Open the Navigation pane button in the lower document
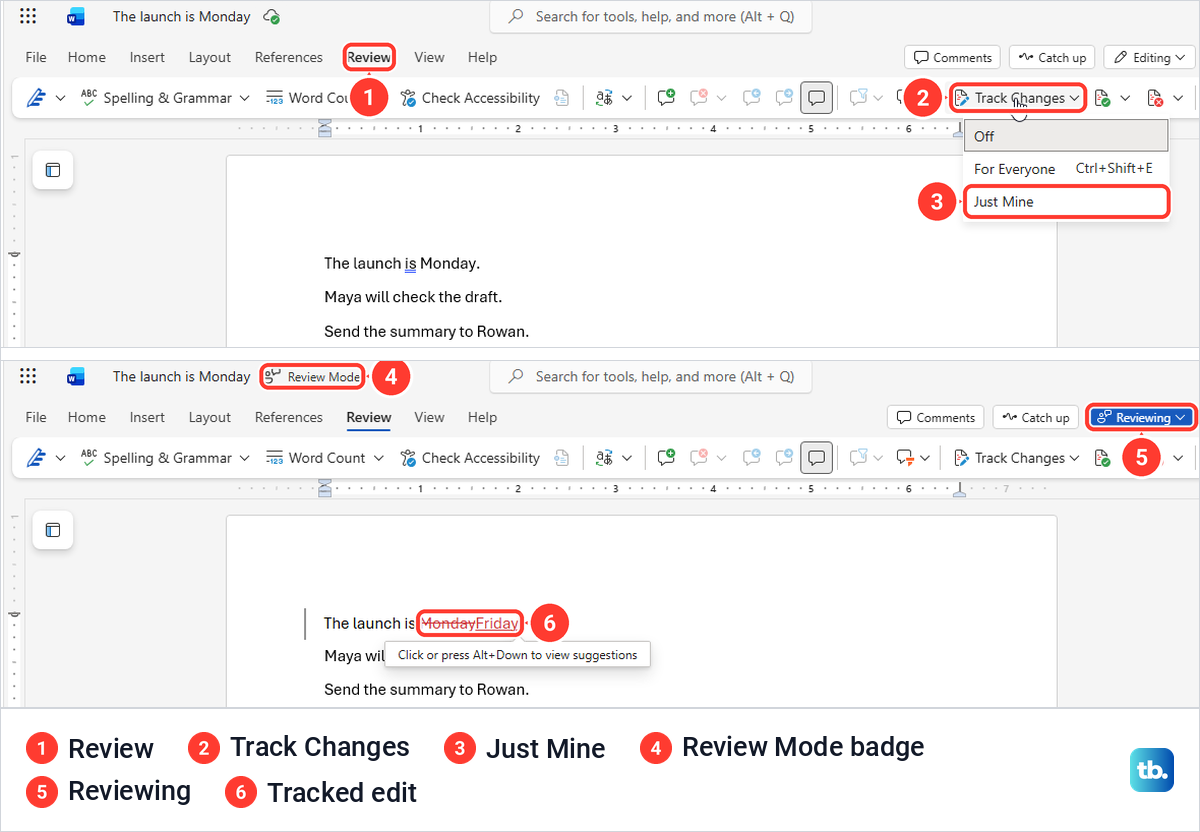This screenshot has height=832, width=1200. (53, 529)
